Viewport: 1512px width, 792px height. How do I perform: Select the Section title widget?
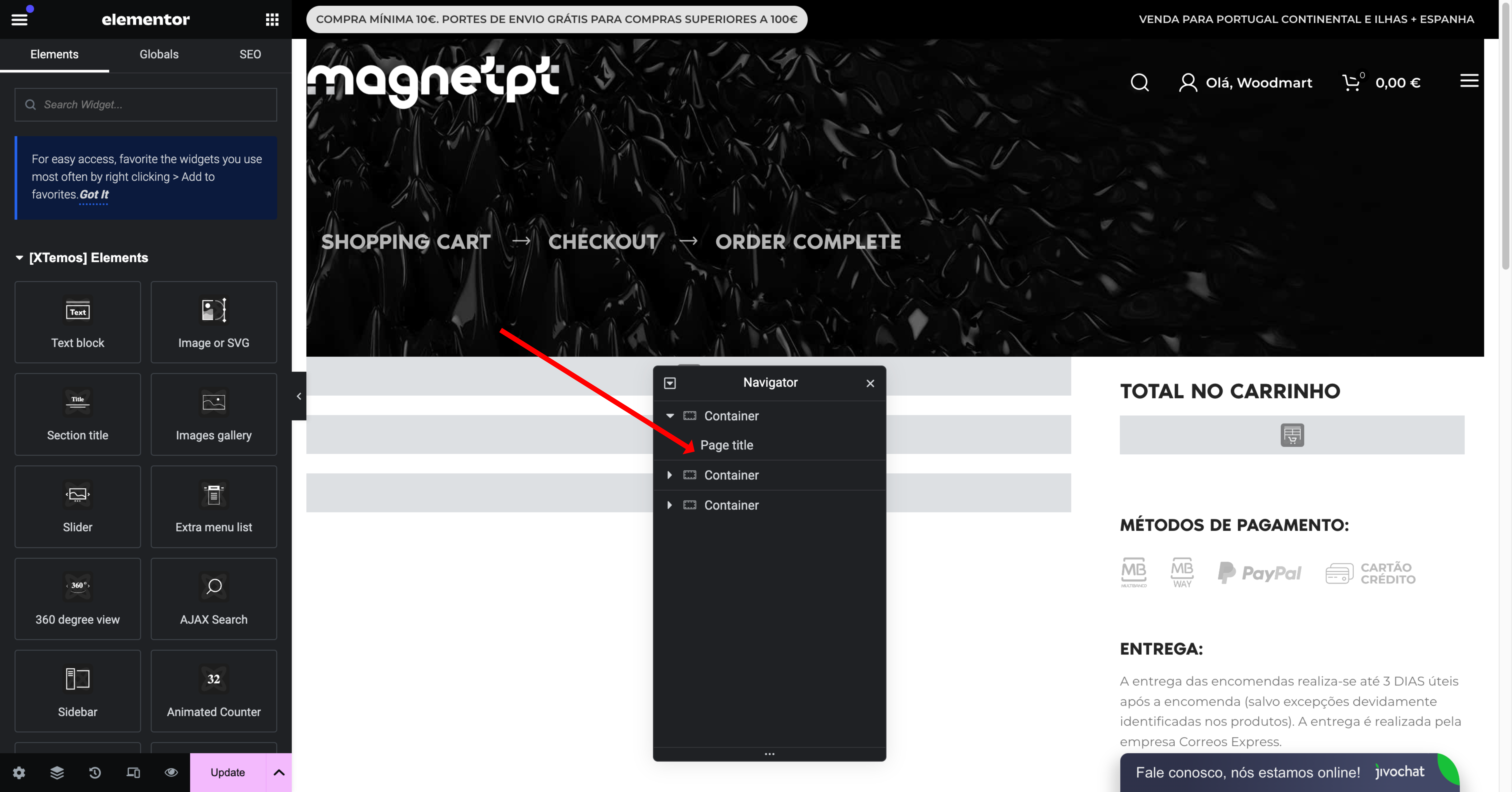(x=78, y=414)
